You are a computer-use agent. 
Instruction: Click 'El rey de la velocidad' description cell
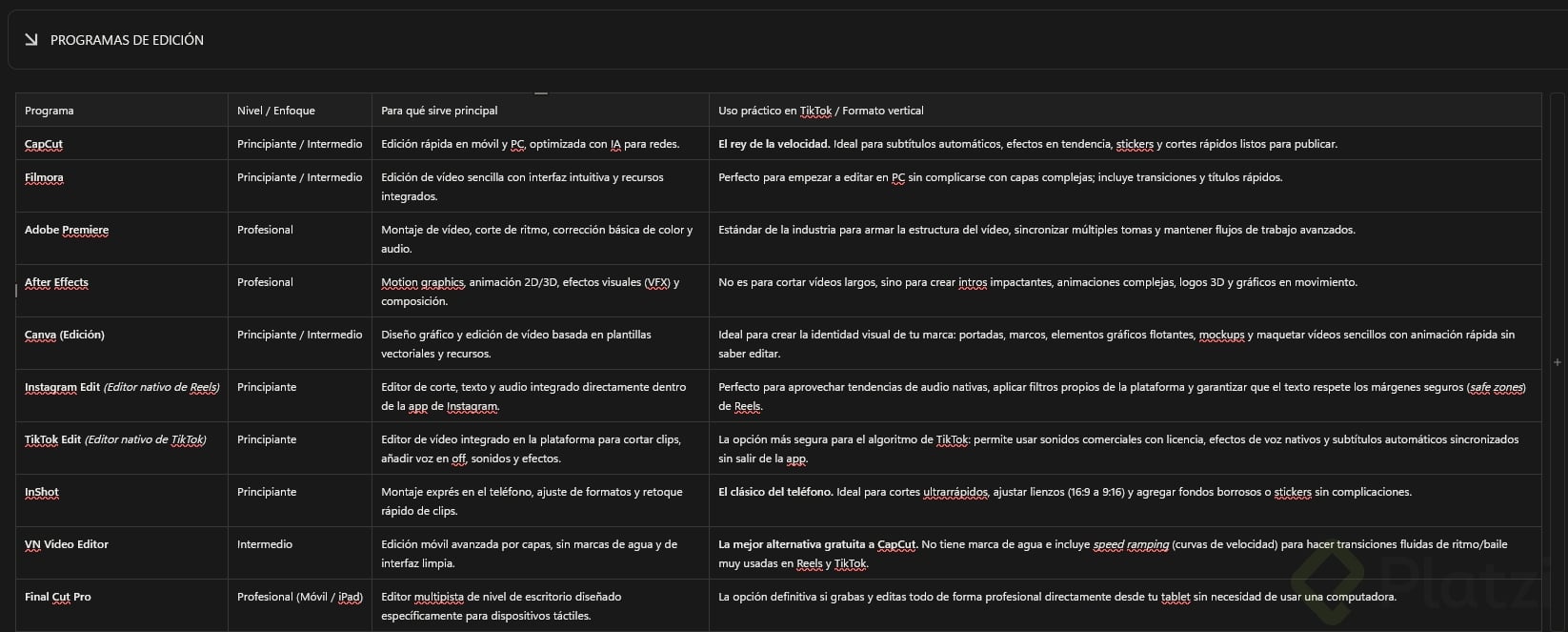[x=1125, y=143]
